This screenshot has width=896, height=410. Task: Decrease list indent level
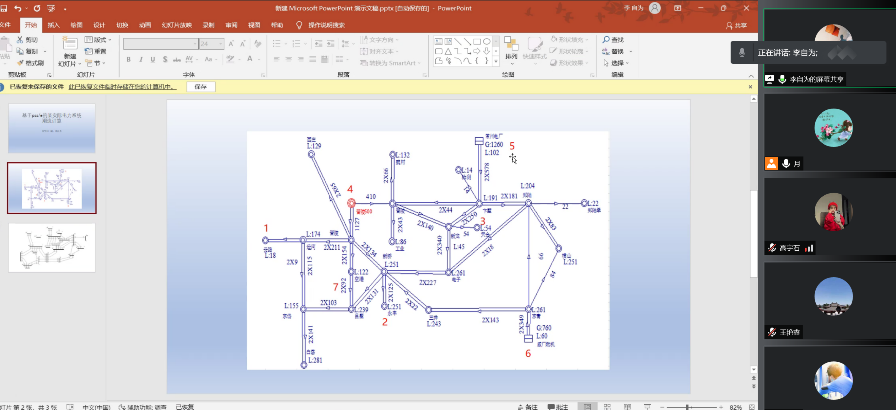point(317,43)
